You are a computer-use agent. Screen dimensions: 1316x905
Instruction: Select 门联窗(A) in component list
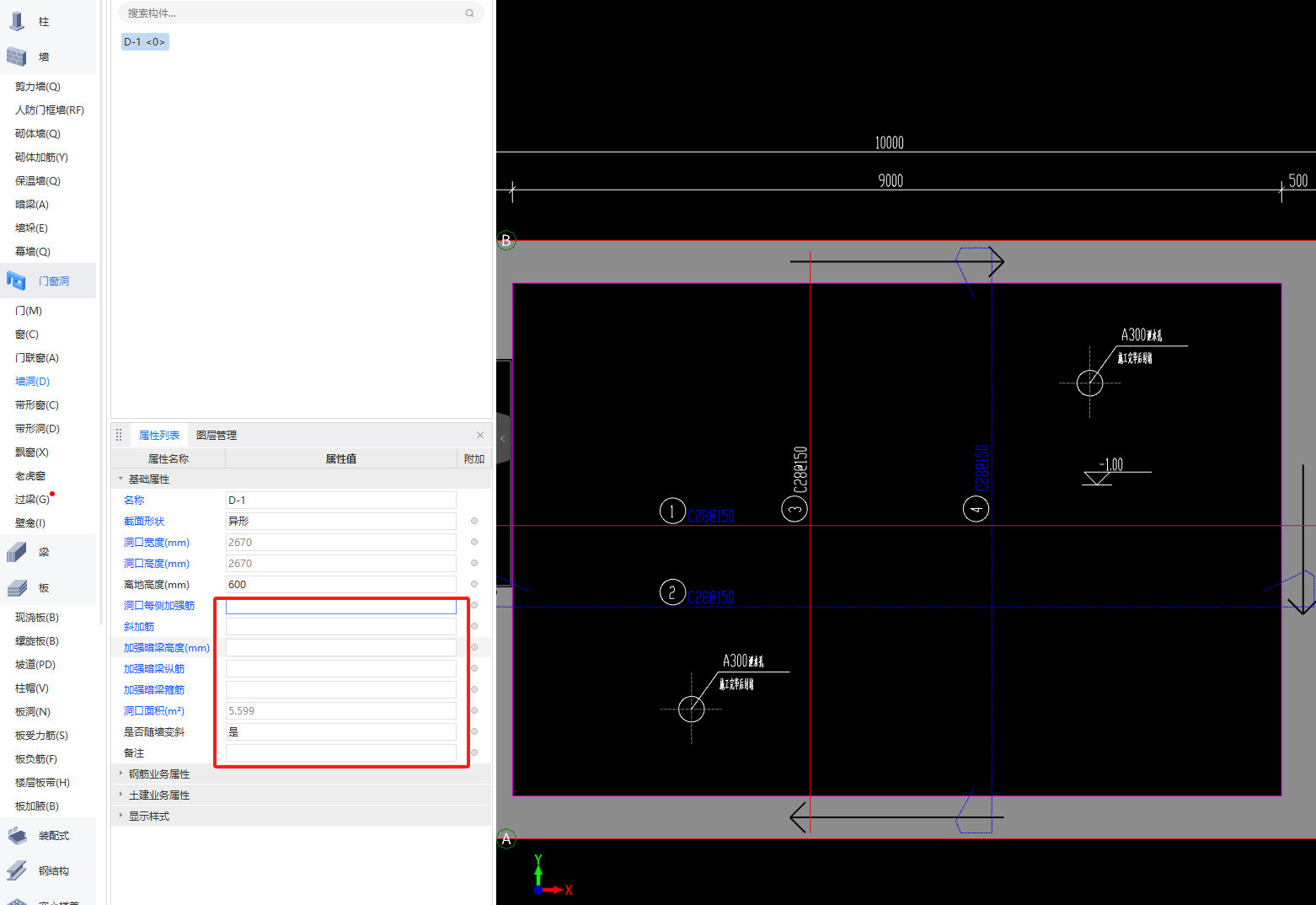click(37, 357)
